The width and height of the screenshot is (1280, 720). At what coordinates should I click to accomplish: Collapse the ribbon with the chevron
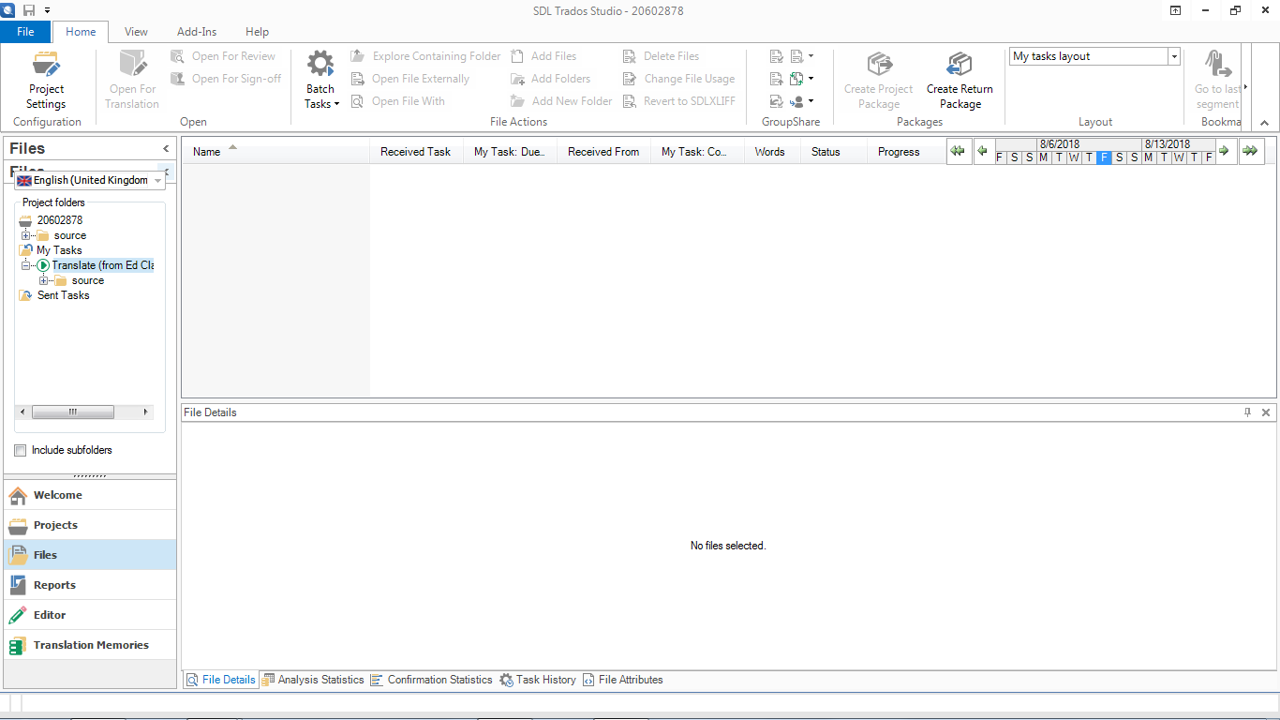(x=1264, y=122)
